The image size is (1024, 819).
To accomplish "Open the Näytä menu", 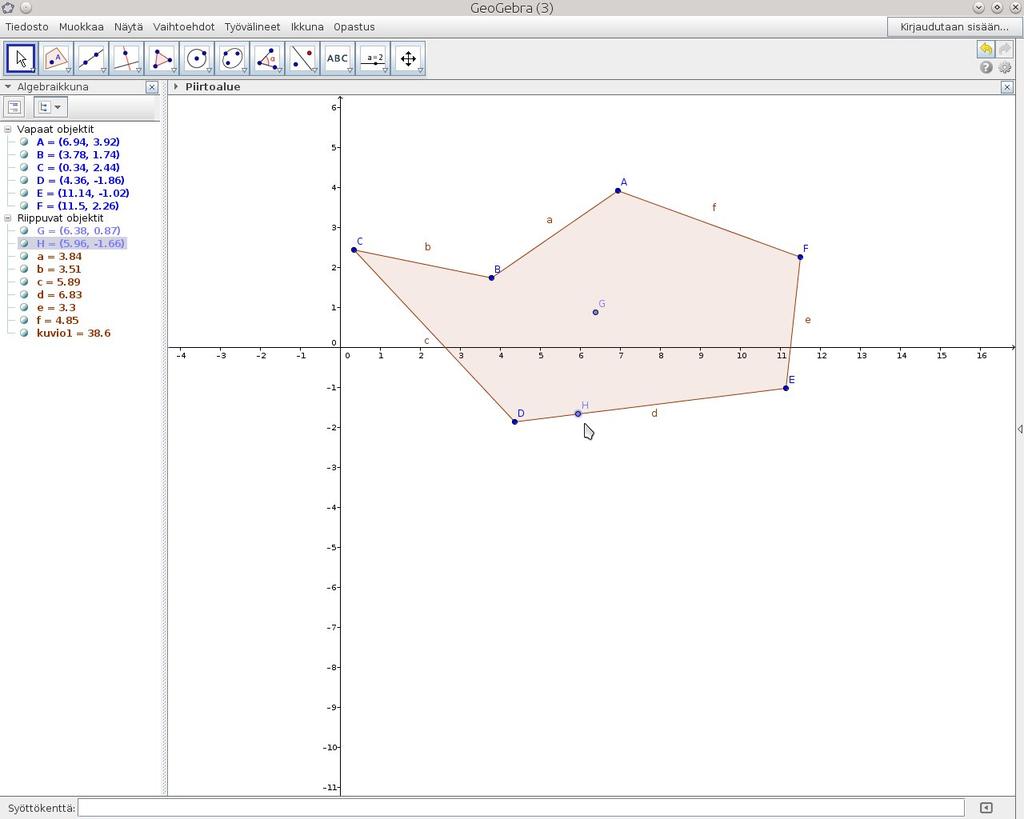I will pos(128,27).
